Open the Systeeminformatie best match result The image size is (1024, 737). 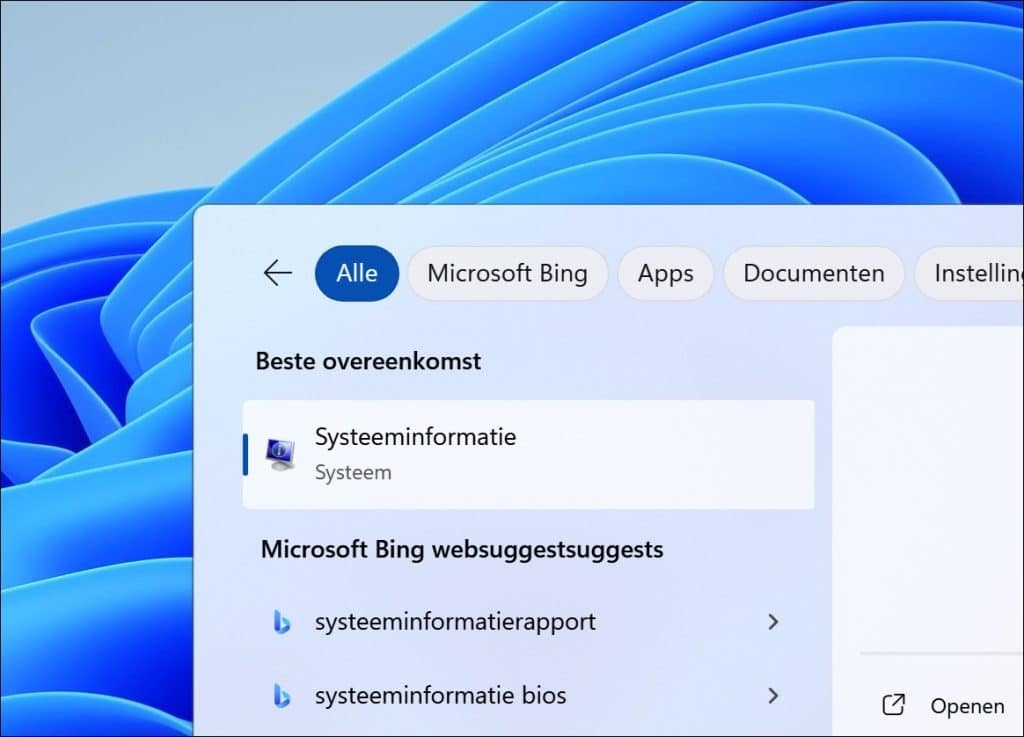click(528, 454)
